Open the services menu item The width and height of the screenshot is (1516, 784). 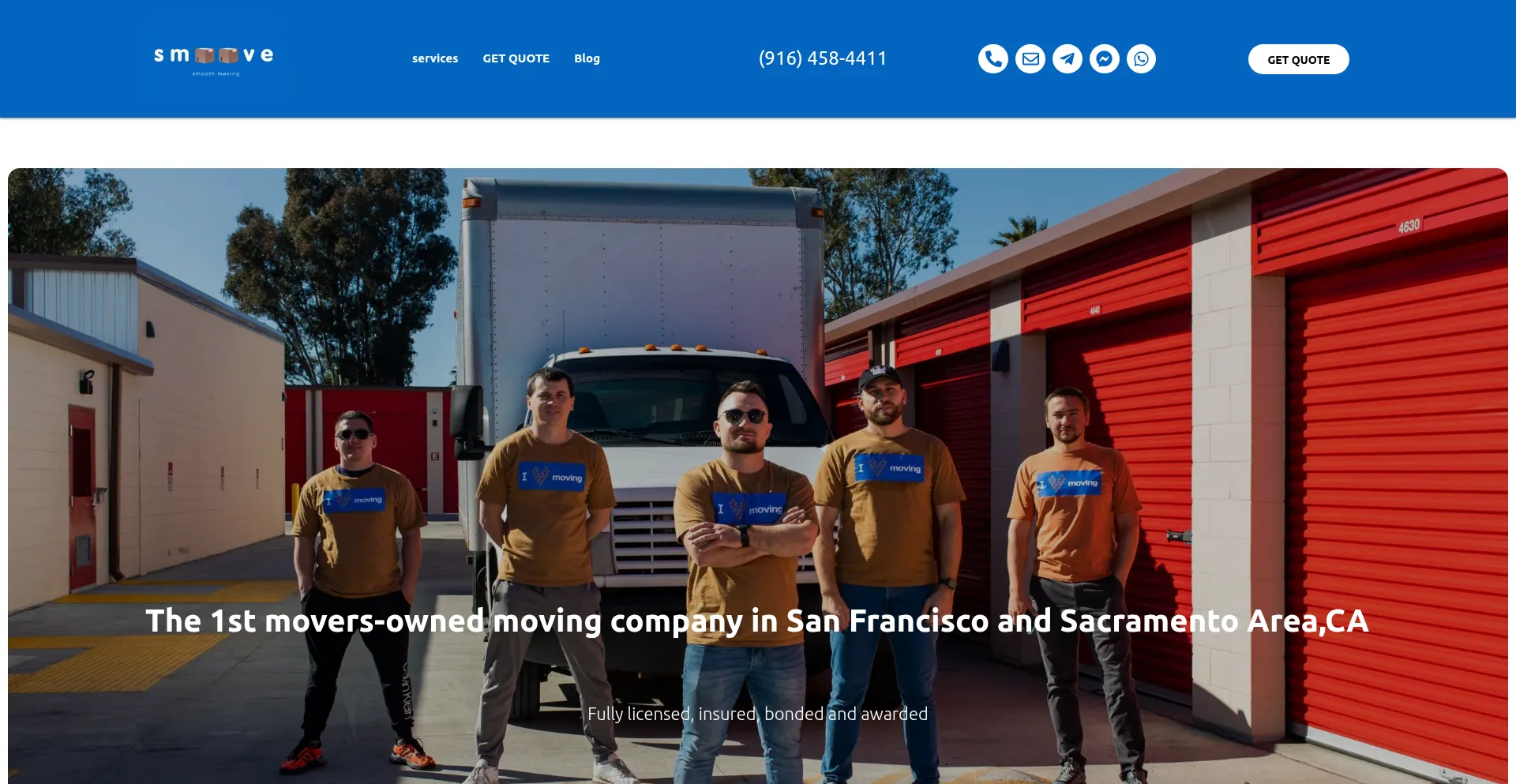pyautogui.click(x=434, y=58)
